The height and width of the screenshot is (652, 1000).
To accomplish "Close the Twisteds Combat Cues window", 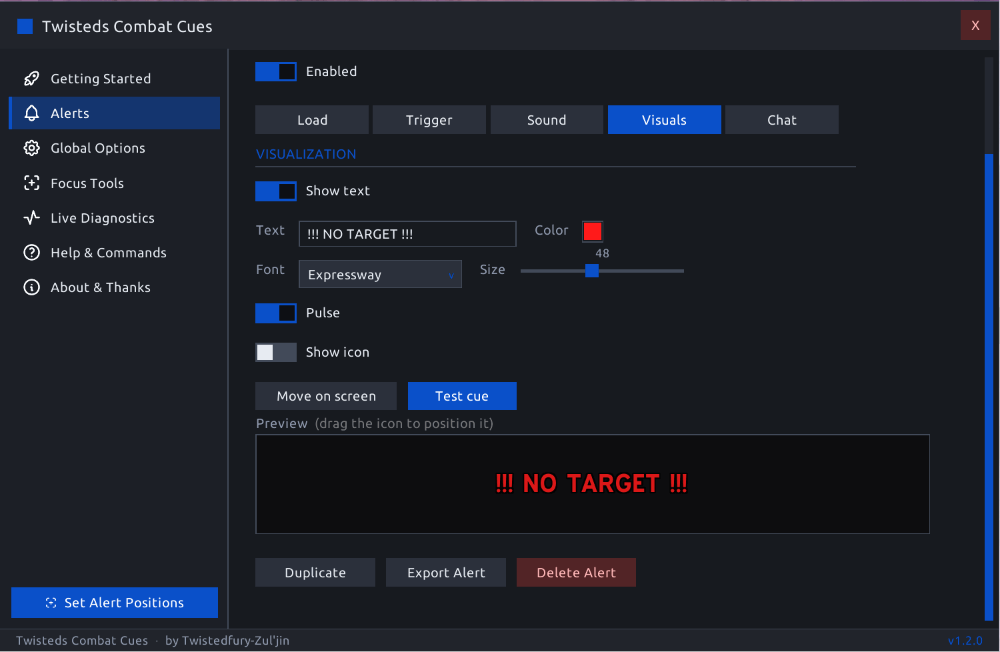I will coord(975,26).
